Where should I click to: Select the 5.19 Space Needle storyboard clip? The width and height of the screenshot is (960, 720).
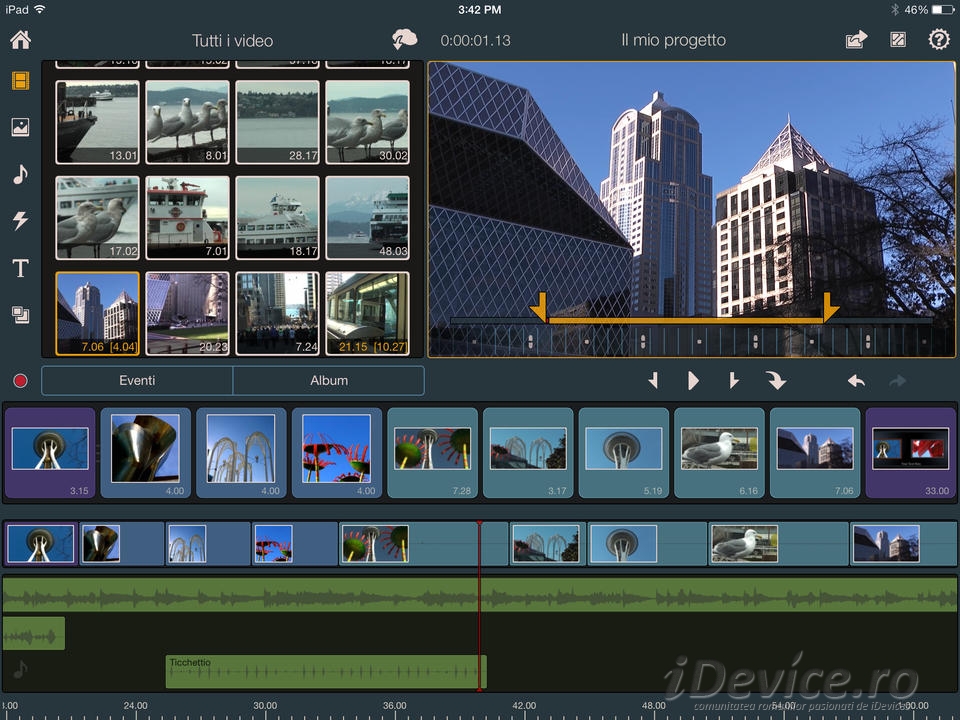pyautogui.click(x=623, y=452)
